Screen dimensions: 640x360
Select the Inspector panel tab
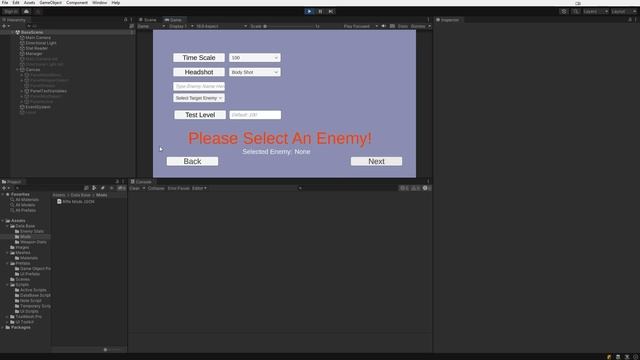pos(448,20)
